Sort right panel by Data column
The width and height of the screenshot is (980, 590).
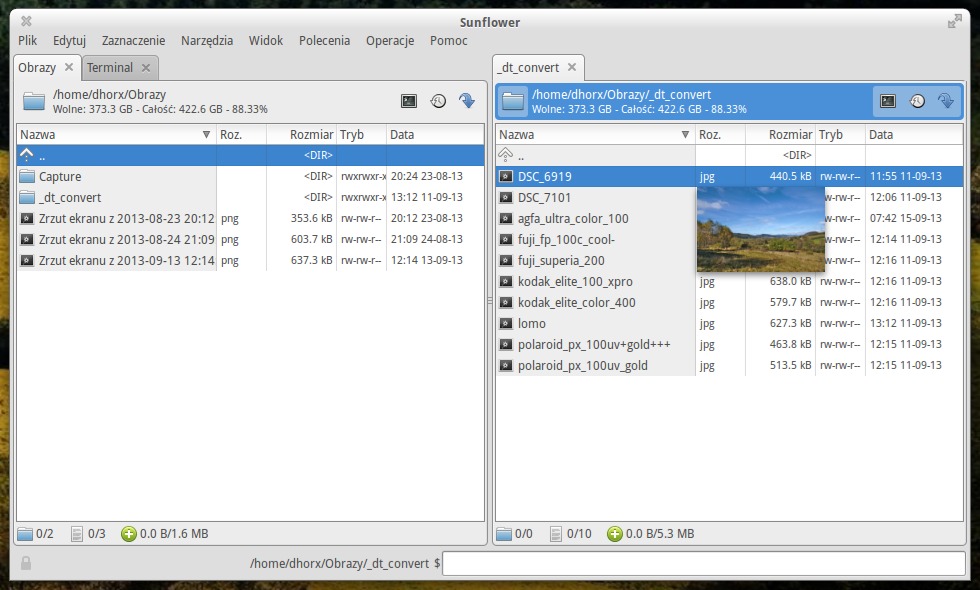914,134
